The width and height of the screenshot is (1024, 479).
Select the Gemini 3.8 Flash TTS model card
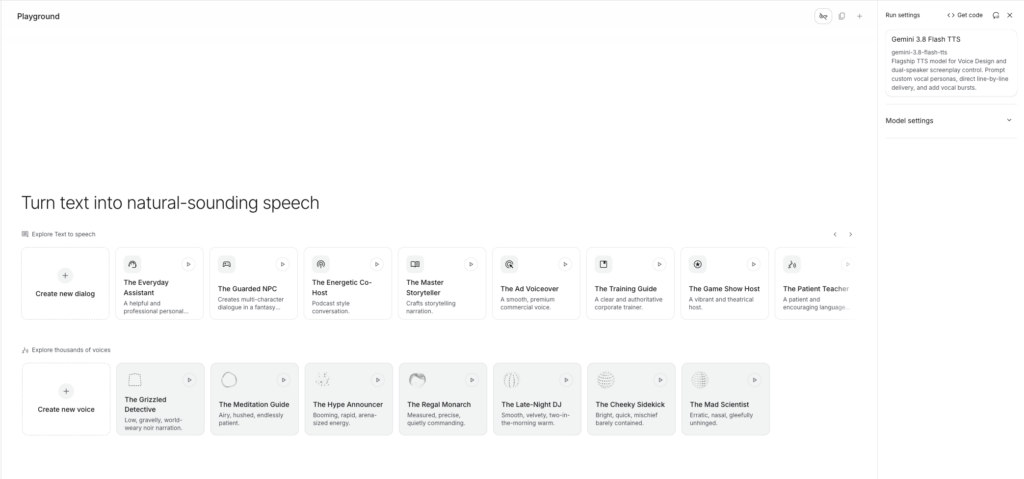click(951, 63)
